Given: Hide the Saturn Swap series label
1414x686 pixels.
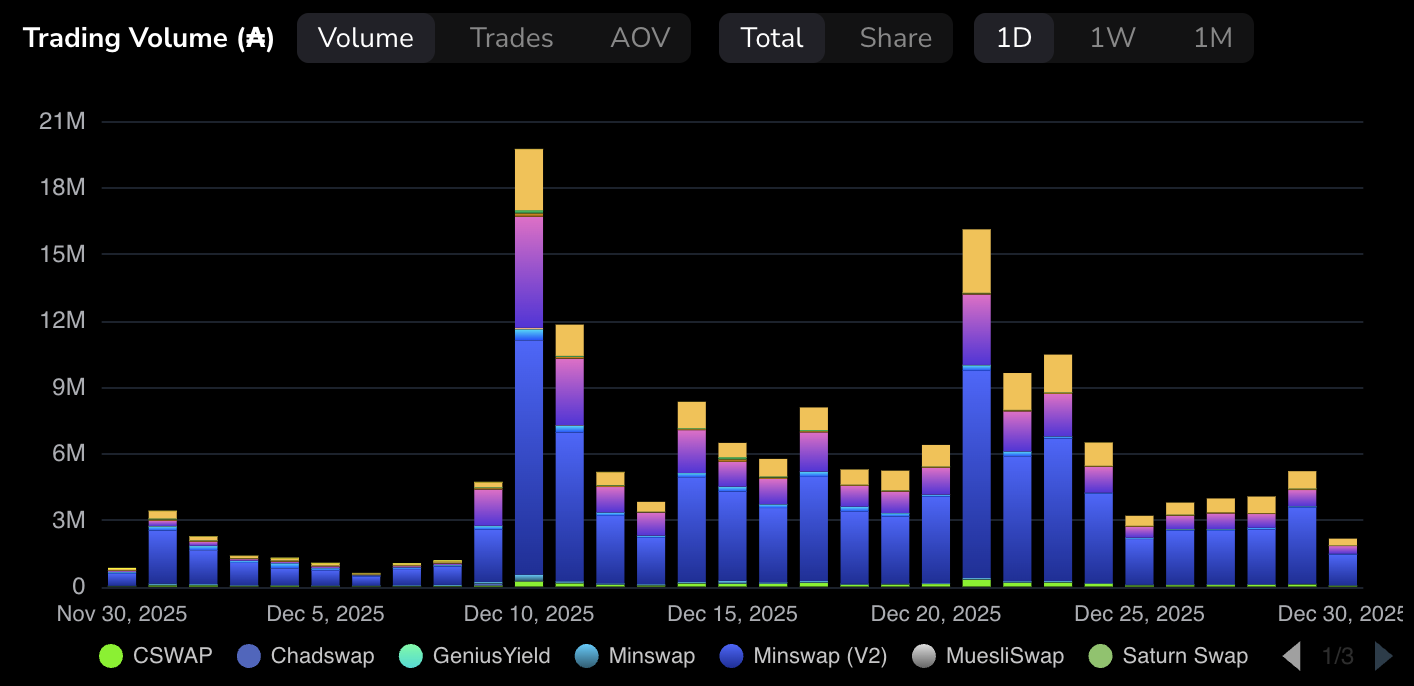Looking at the screenshot, I should pos(1185,656).
